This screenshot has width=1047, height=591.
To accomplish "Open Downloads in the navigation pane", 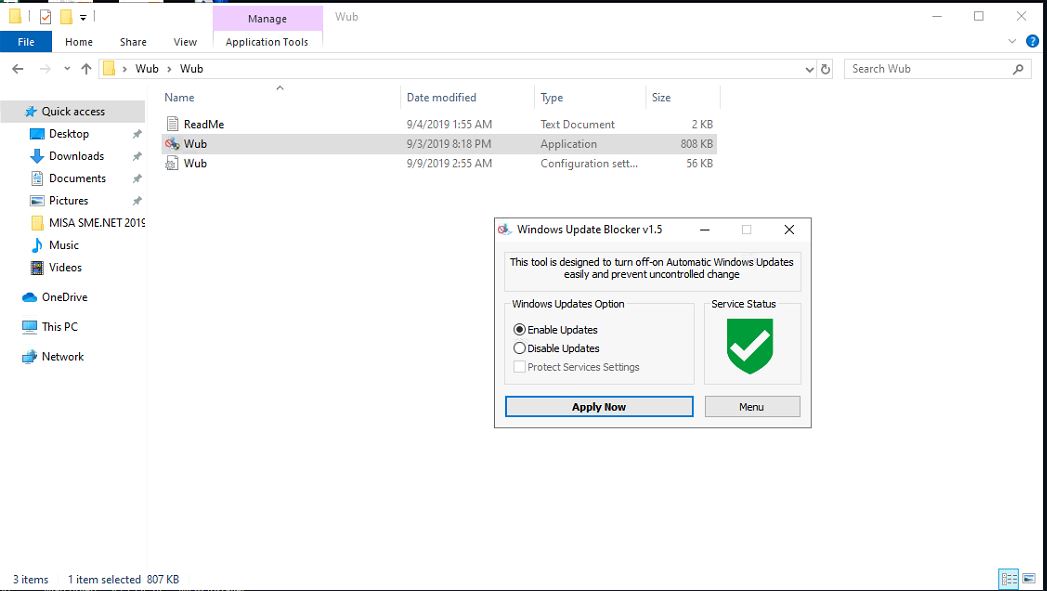I will 76,156.
